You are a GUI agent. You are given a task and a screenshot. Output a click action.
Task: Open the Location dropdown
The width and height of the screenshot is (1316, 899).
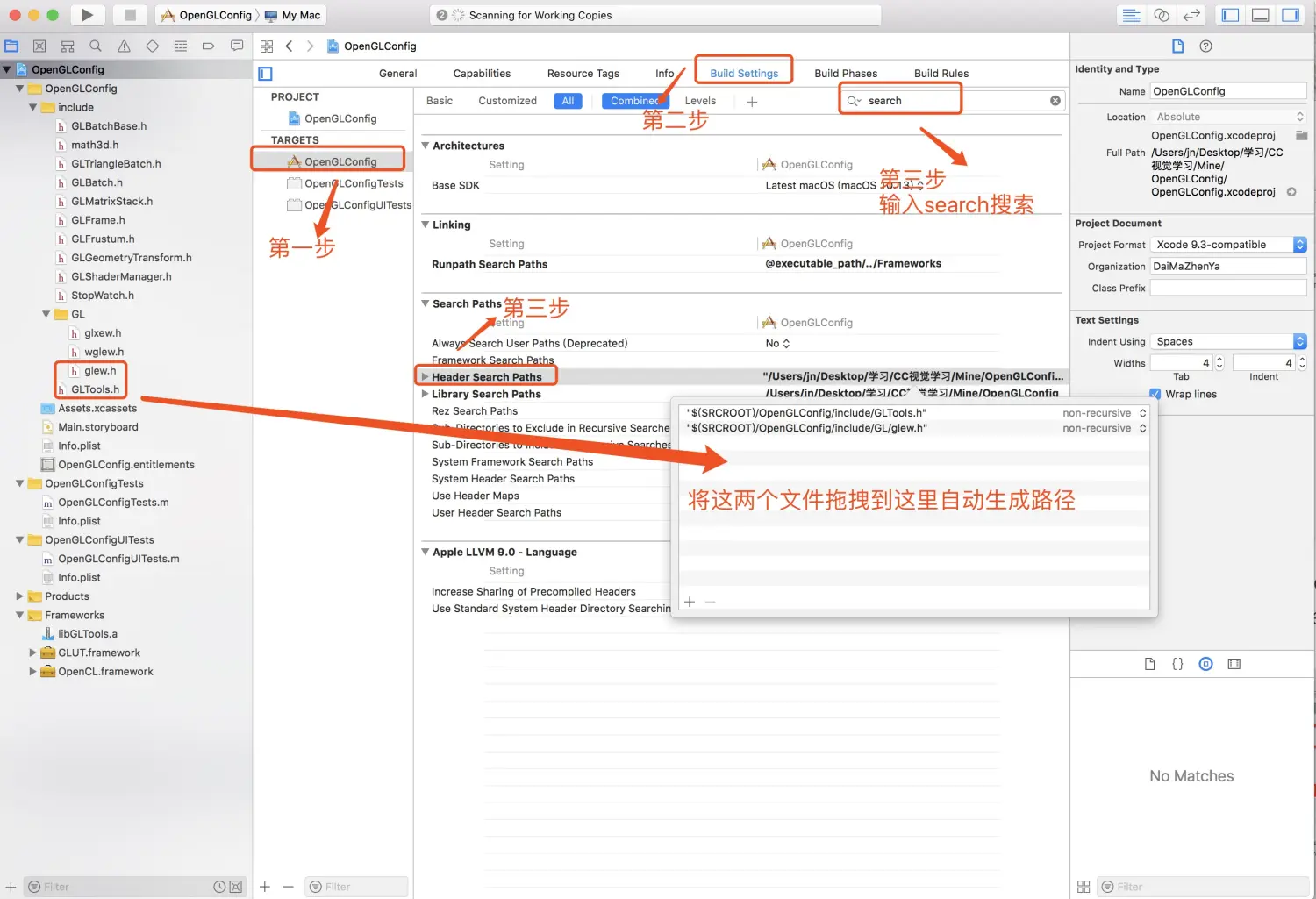coord(1229,117)
